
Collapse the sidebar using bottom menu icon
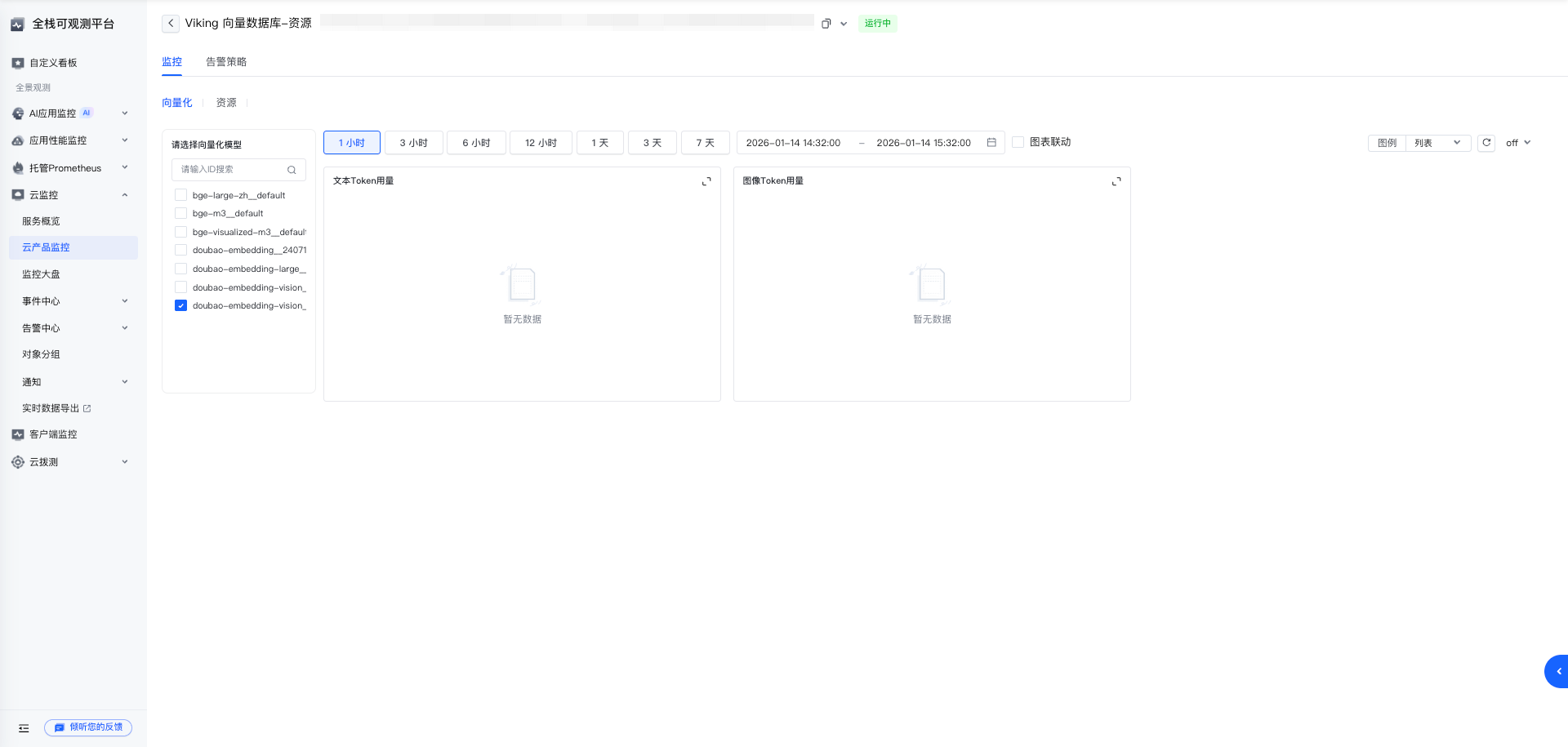[x=24, y=728]
